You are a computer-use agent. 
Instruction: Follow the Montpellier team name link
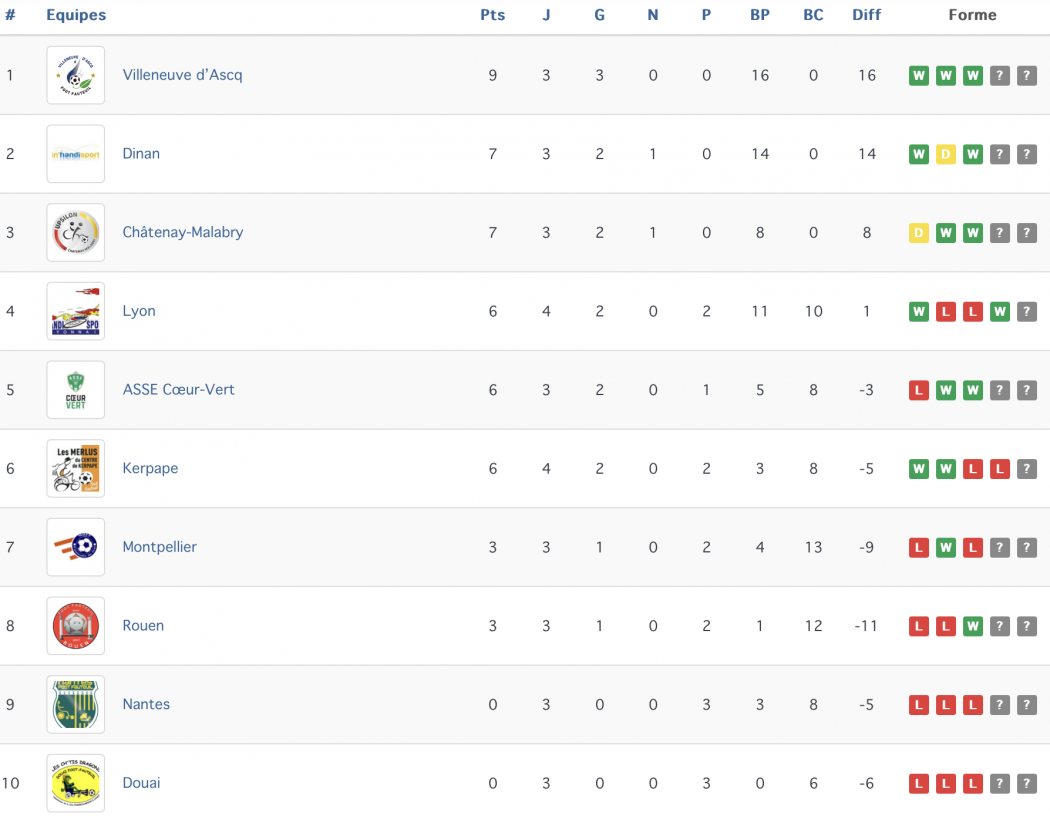tap(159, 547)
